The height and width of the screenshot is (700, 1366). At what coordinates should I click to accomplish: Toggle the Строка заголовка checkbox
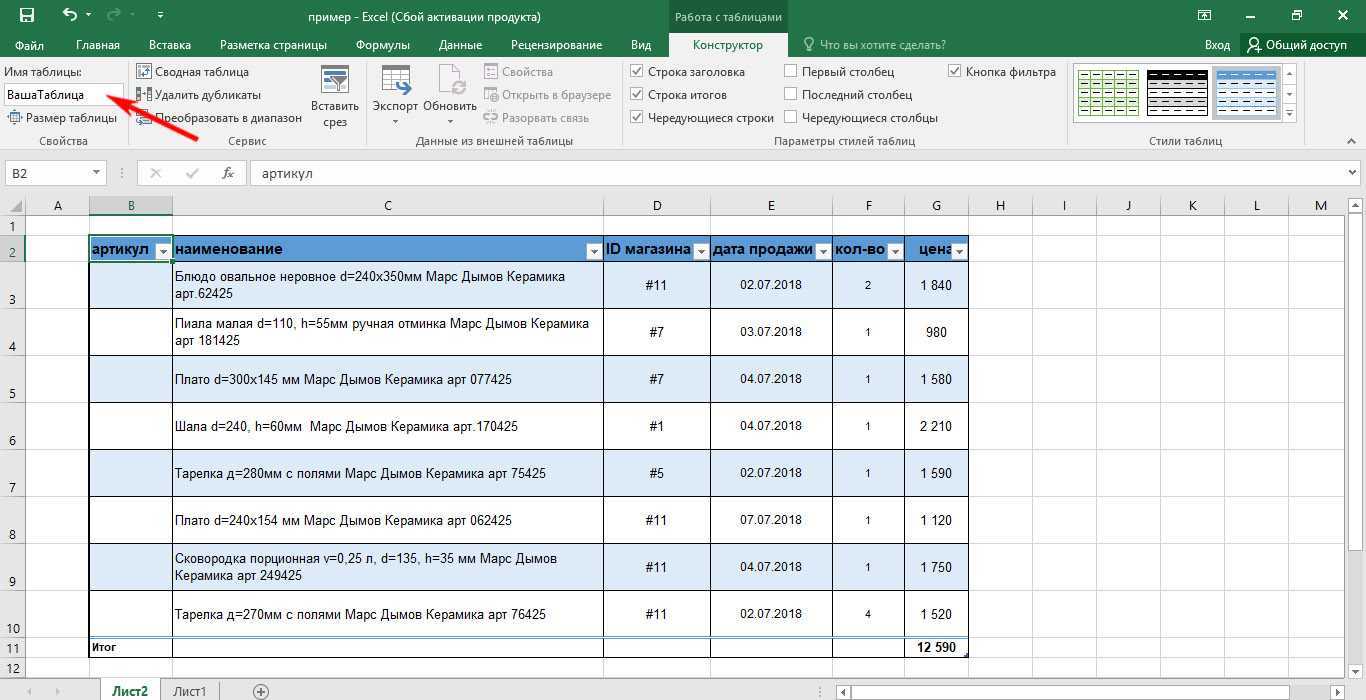pyautogui.click(x=637, y=72)
